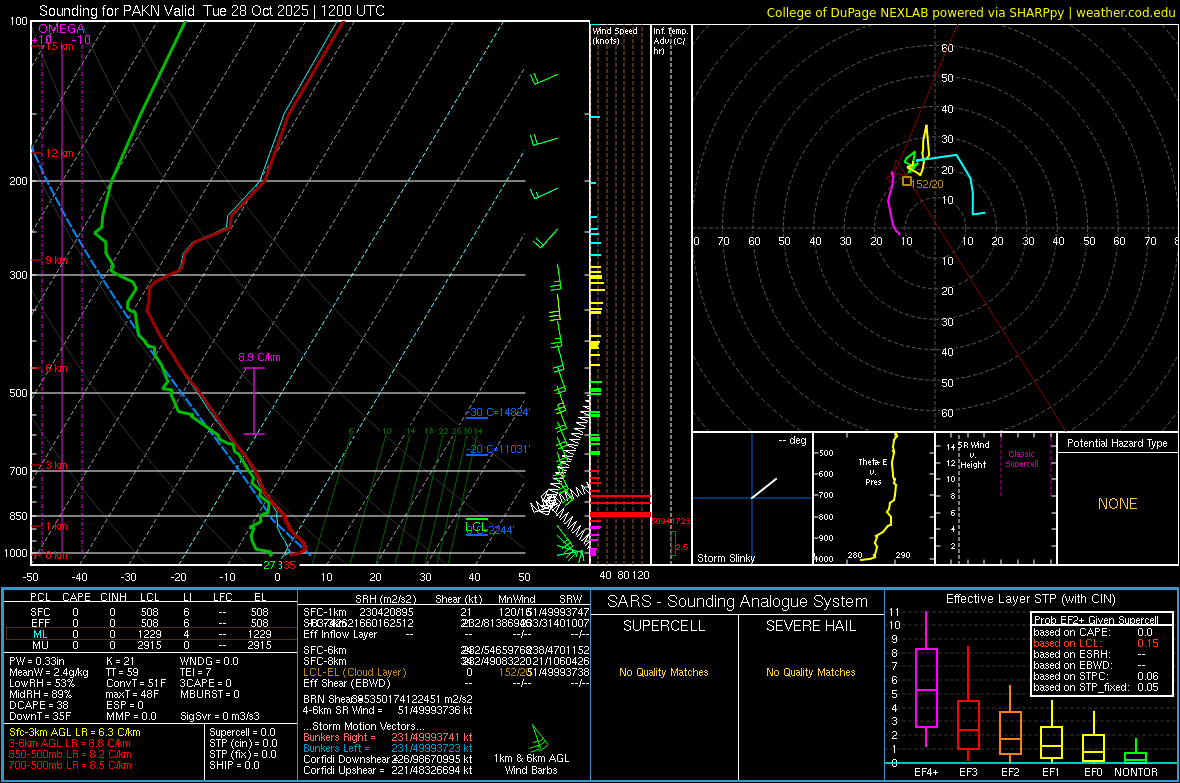The width and height of the screenshot is (1180, 783).
Task: Click the 15 km height marker
Action: click(57, 46)
